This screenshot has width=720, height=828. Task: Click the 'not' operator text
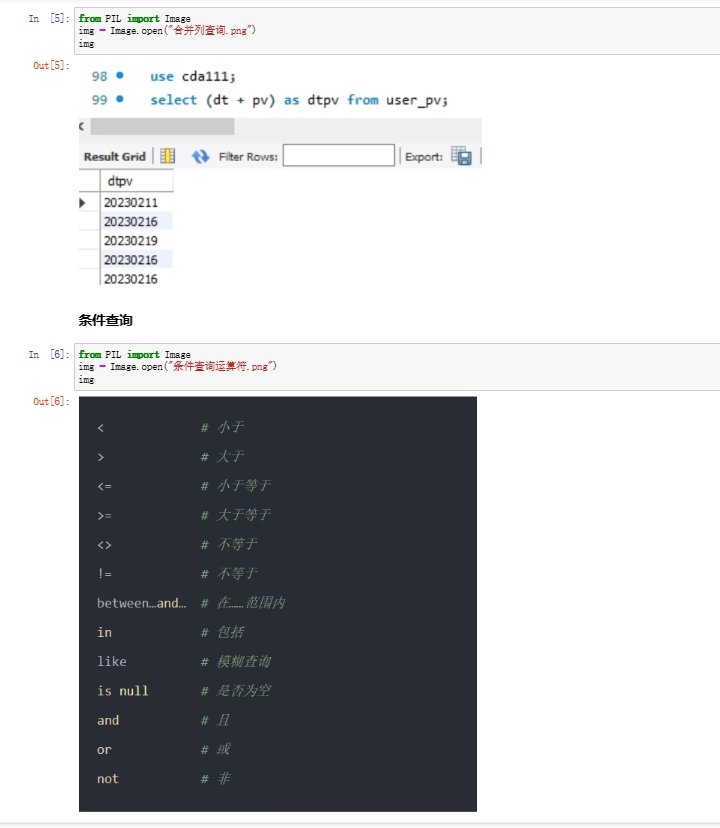(108, 778)
